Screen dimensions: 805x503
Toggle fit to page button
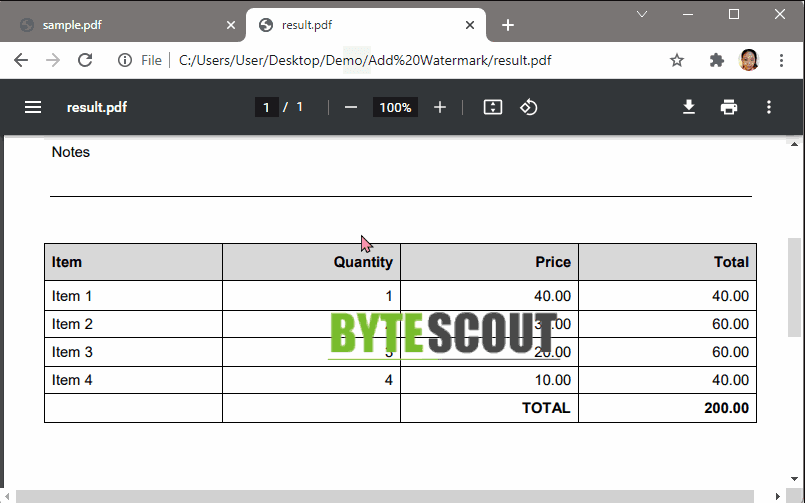(492, 107)
